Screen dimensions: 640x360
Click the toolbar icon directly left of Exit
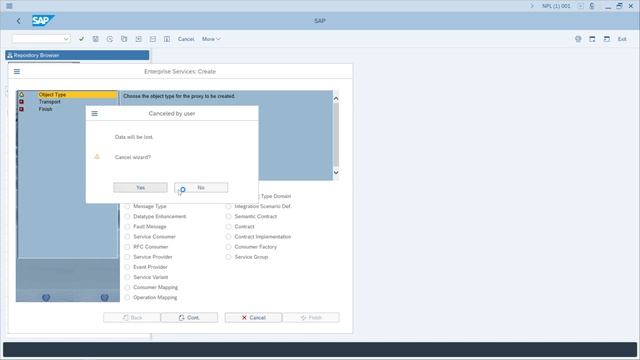tap(607, 39)
